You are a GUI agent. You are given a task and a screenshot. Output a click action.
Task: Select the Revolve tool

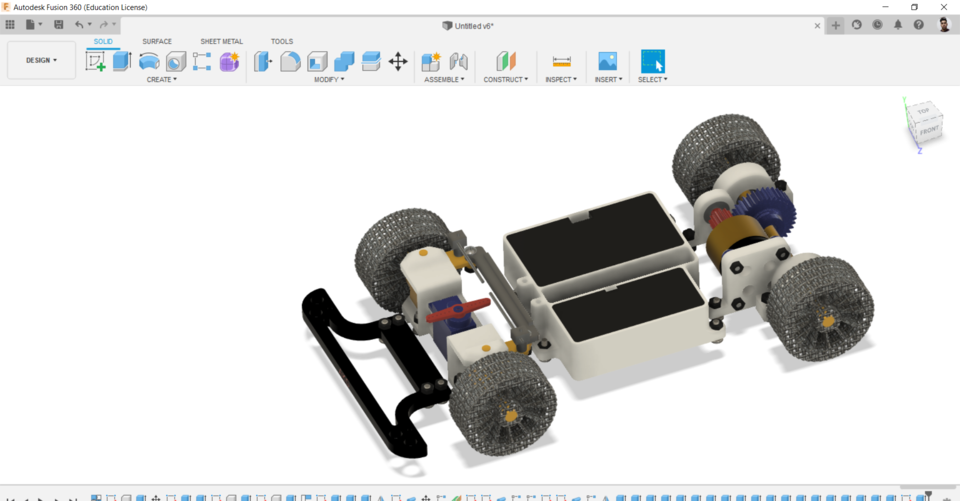[x=149, y=61]
